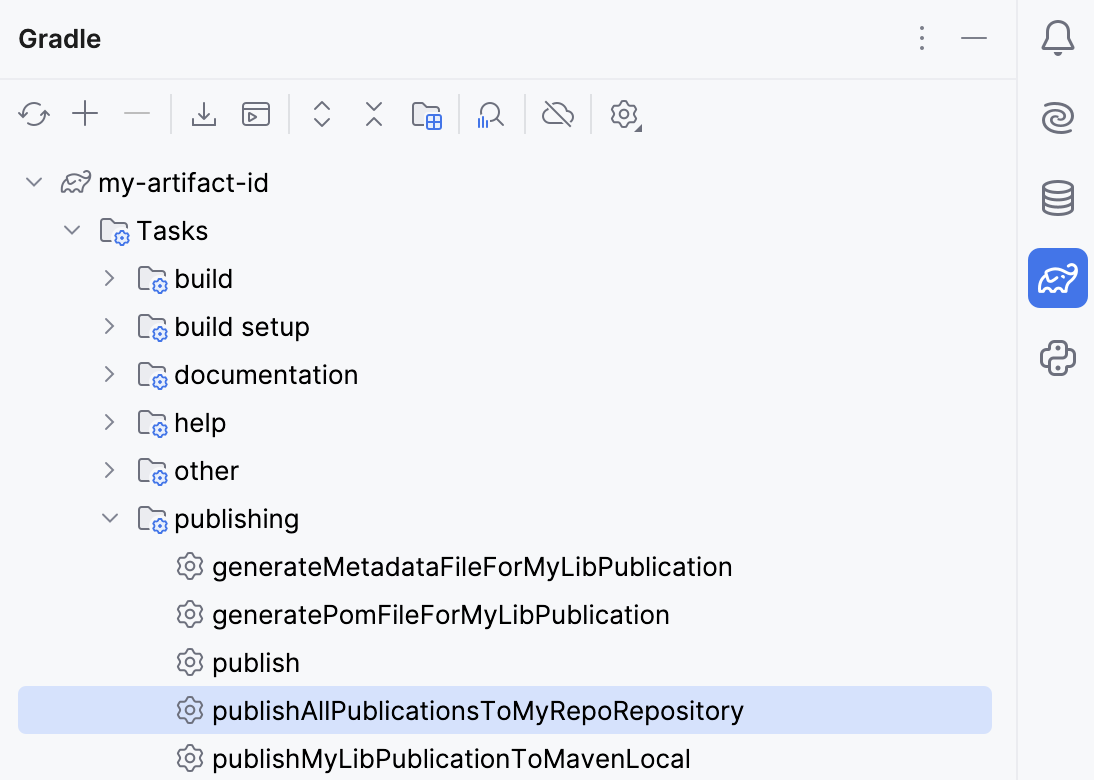The height and width of the screenshot is (780, 1094).
Task: Open the execute Gradle task icon
Action: (x=255, y=114)
